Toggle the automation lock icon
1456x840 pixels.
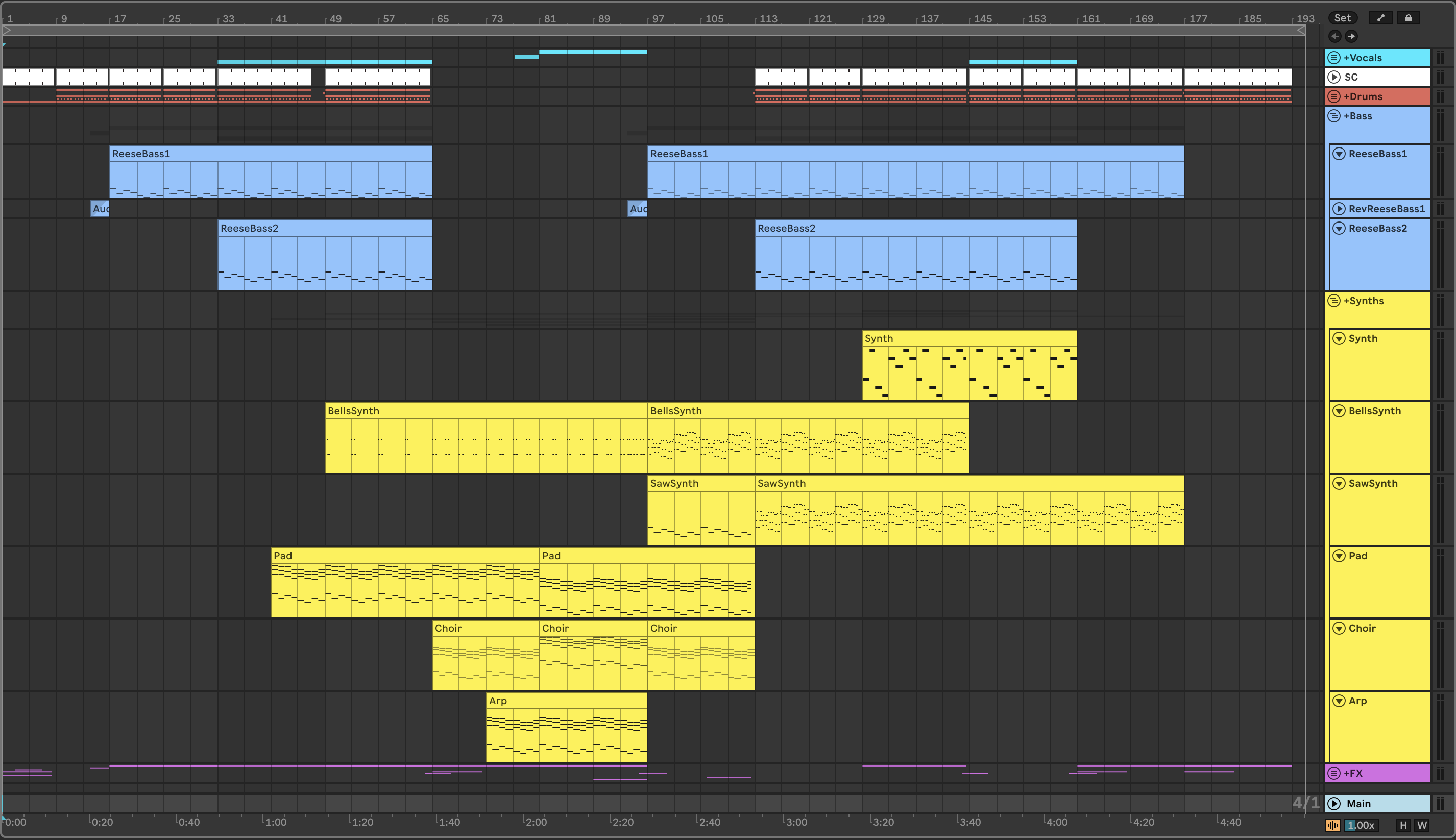click(1408, 18)
